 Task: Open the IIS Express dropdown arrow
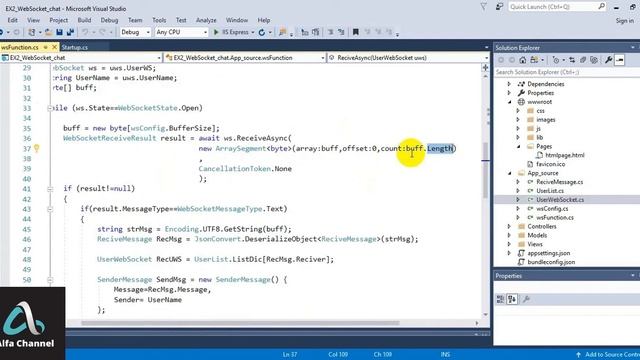[x=253, y=32]
